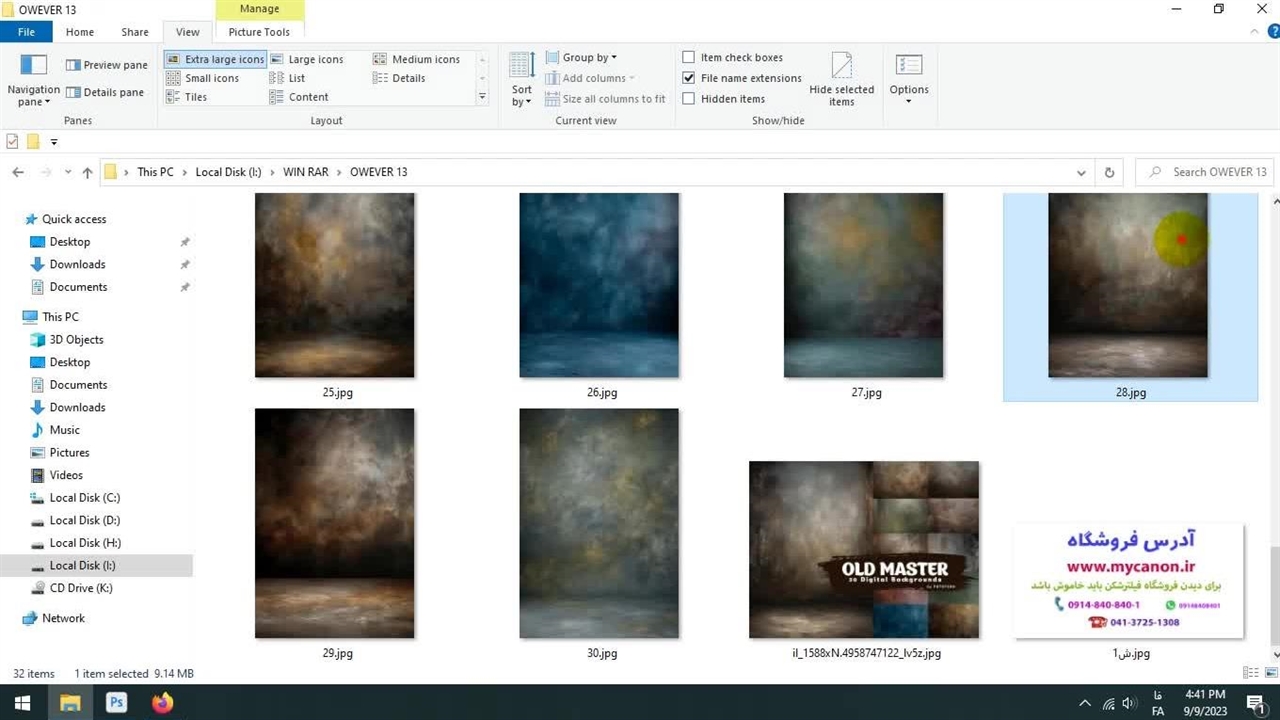
Task: Open the Picture Tools tab
Action: (259, 32)
